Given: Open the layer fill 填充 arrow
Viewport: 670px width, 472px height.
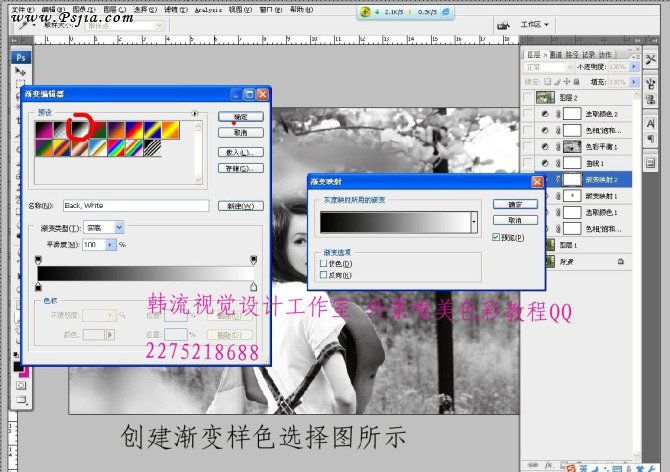Looking at the screenshot, I should click(634, 82).
